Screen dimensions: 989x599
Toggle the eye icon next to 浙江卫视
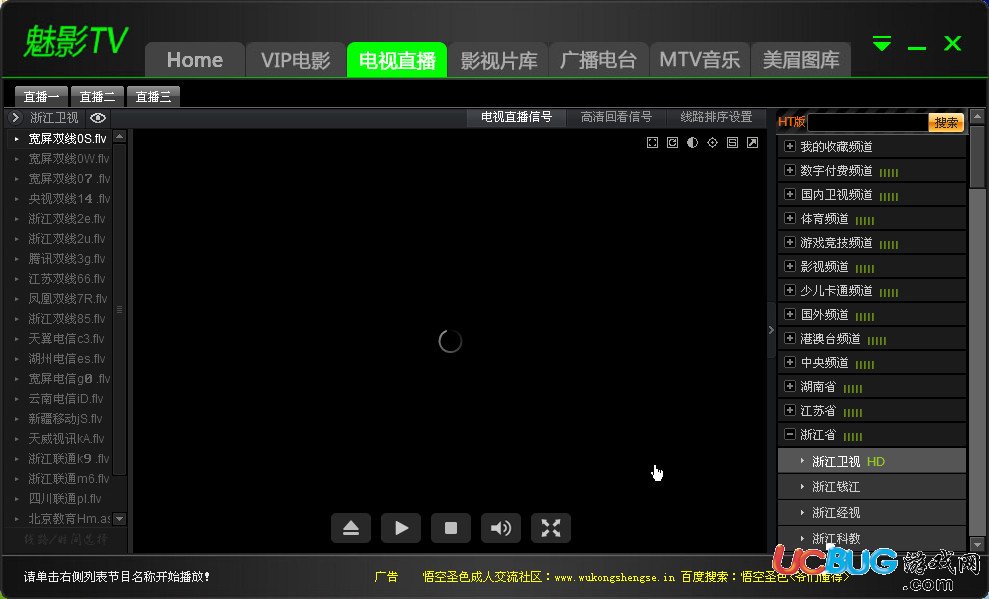coord(98,118)
